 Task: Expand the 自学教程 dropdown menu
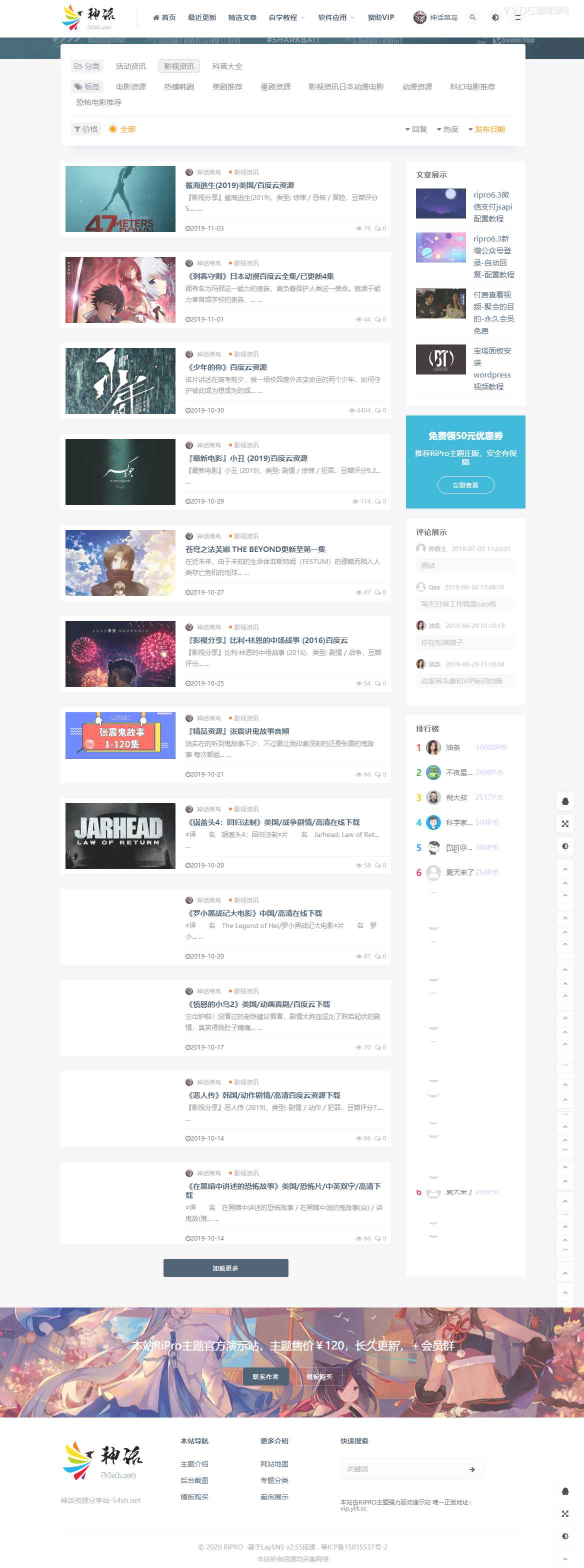(287, 17)
